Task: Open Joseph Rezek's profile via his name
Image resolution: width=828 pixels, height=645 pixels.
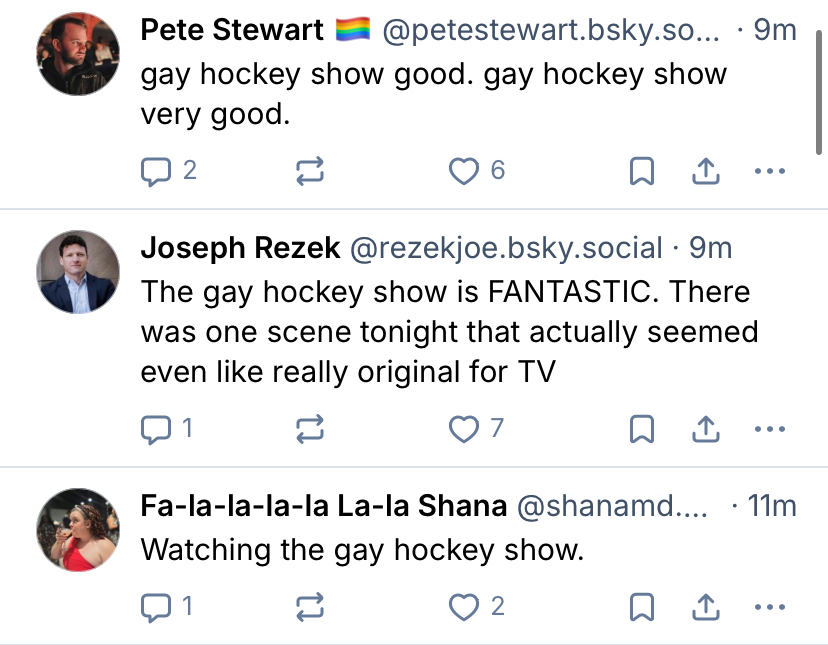Action: pos(240,248)
